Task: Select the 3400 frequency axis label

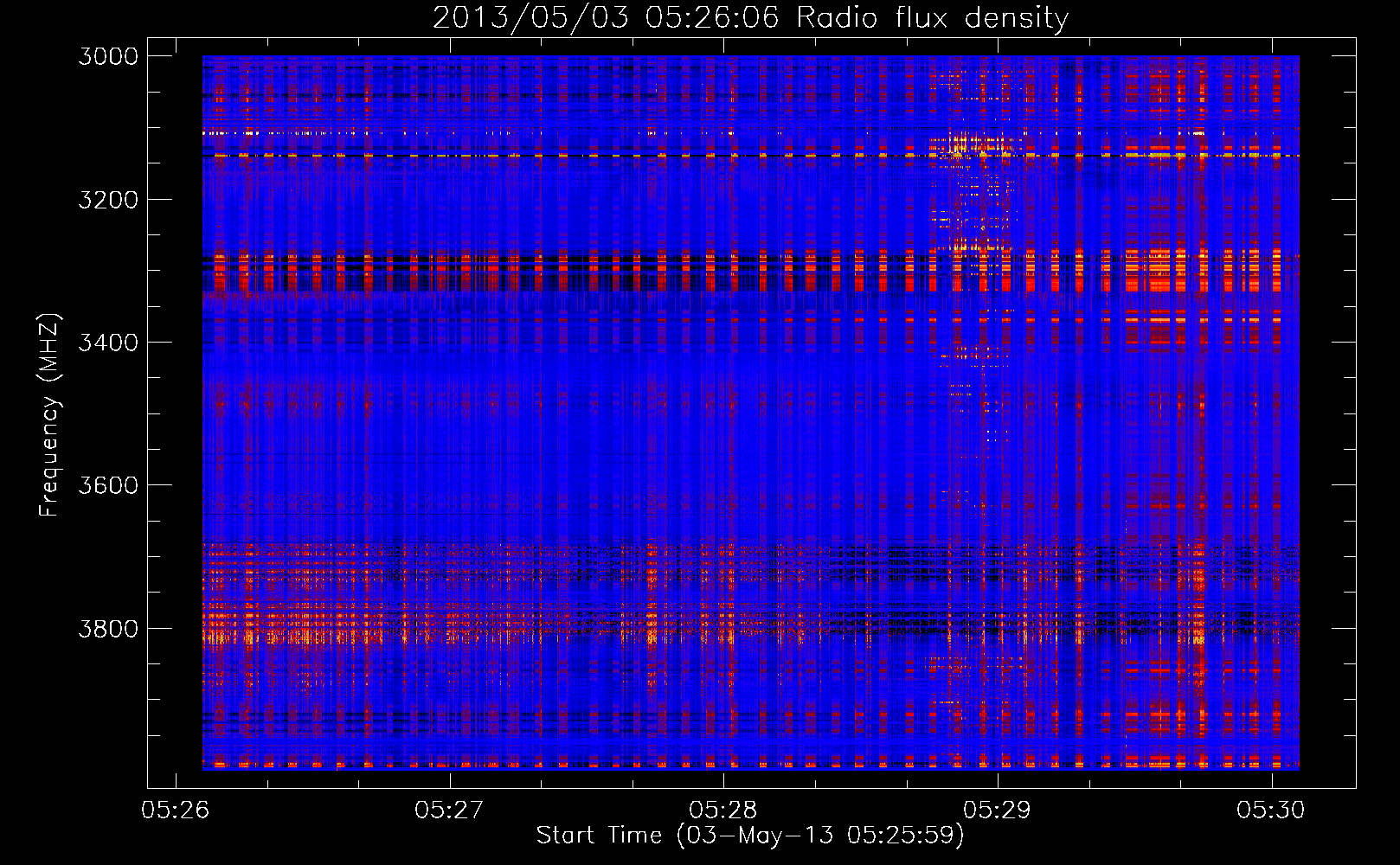Action: (x=108, y=343)
